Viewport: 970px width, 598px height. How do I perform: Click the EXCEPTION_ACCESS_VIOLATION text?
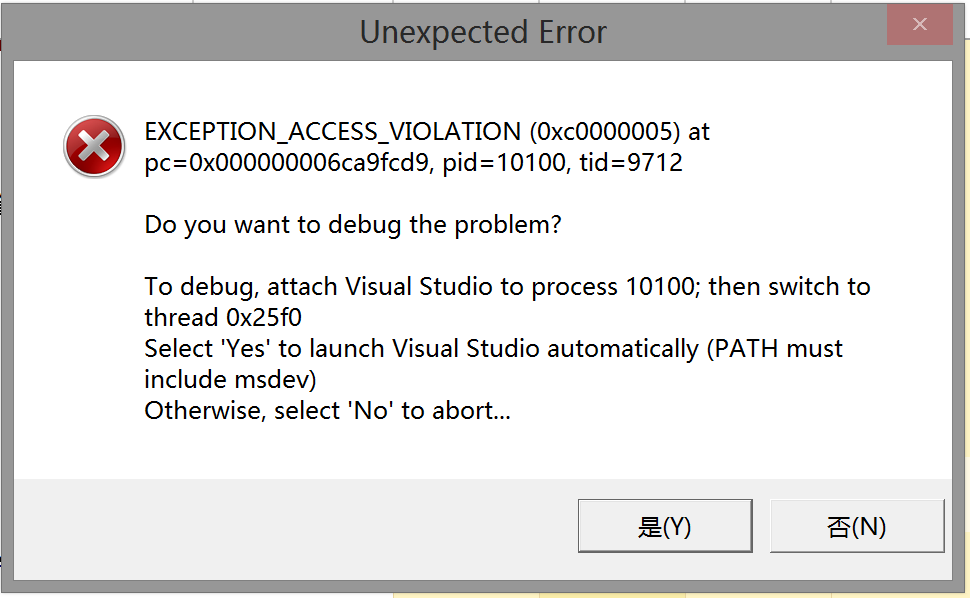pyautogui.click(x=332, y=132)
